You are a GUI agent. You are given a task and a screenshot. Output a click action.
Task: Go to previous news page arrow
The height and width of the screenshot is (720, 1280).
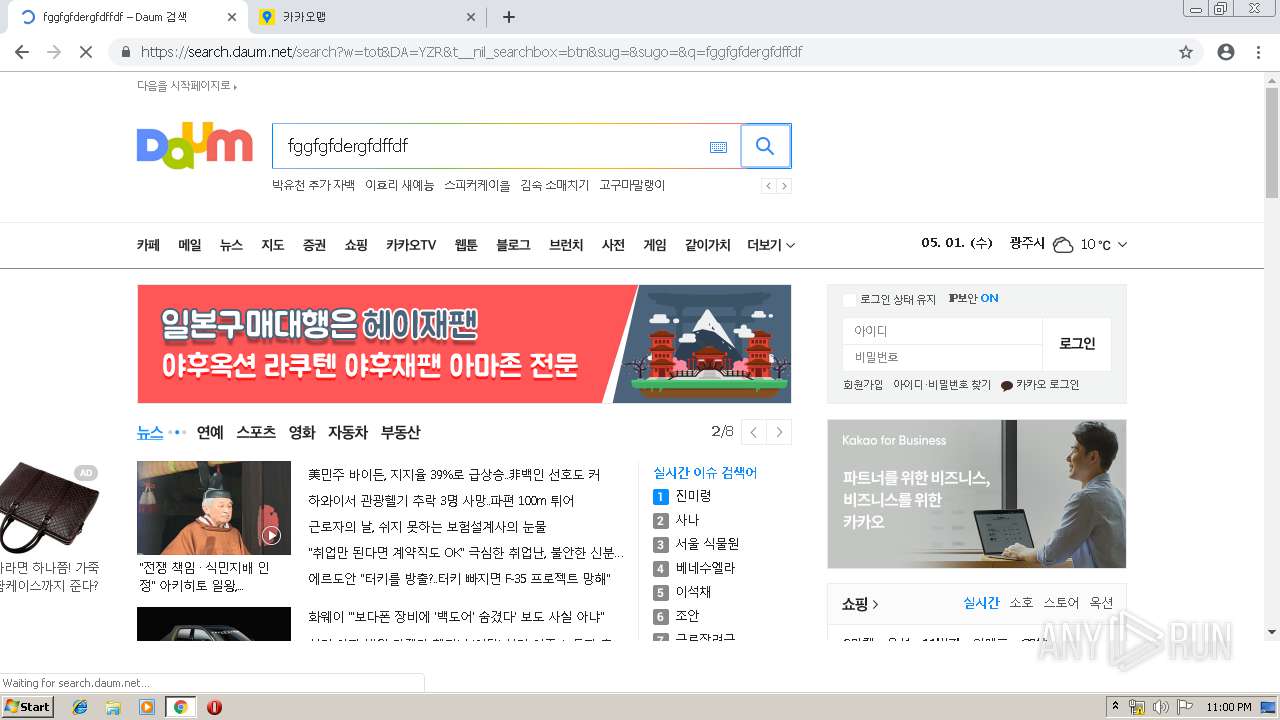click(753, 432)
